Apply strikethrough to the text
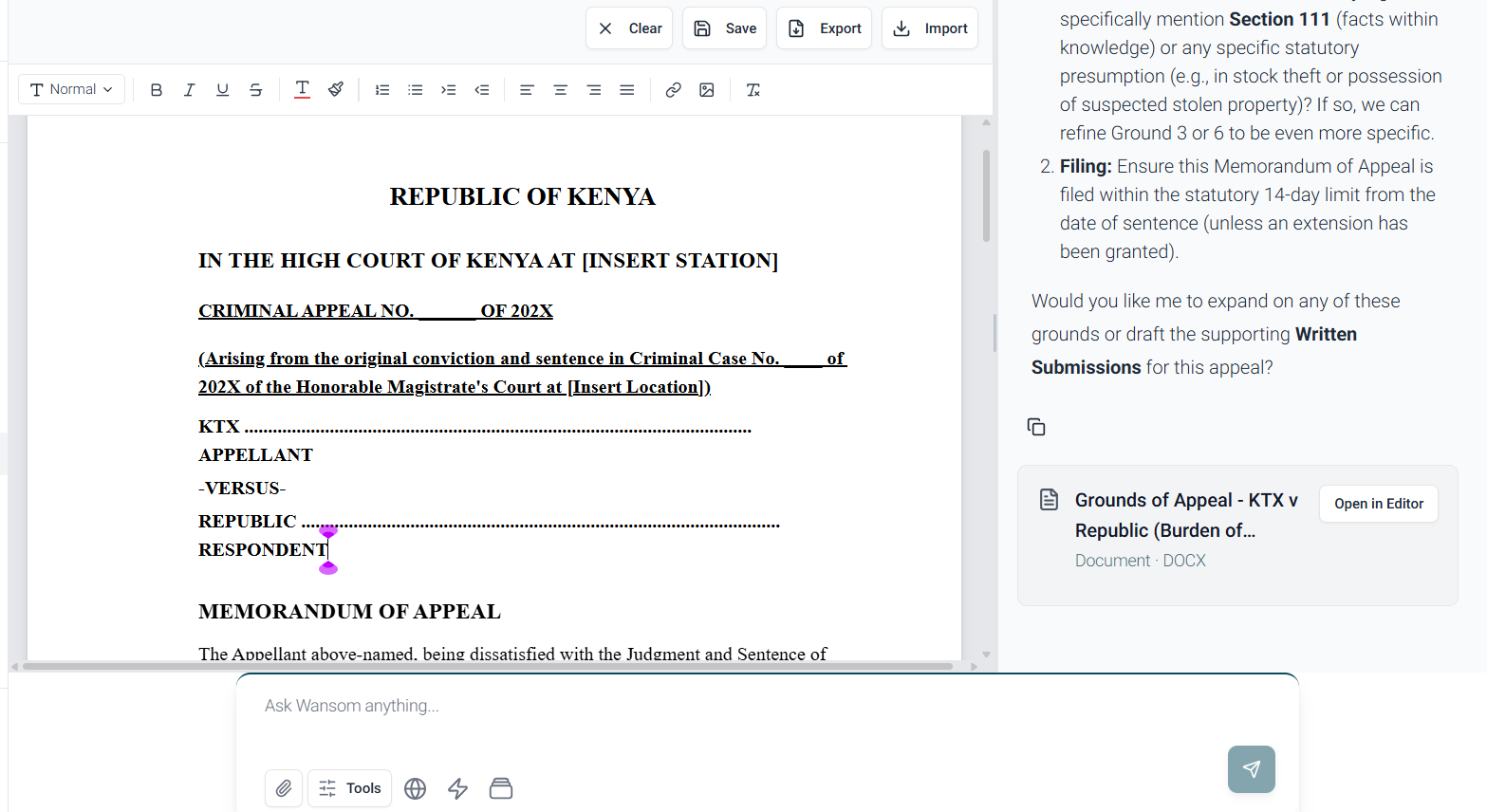Viewport: 1487px width, 812px height. tap(256, 90)
